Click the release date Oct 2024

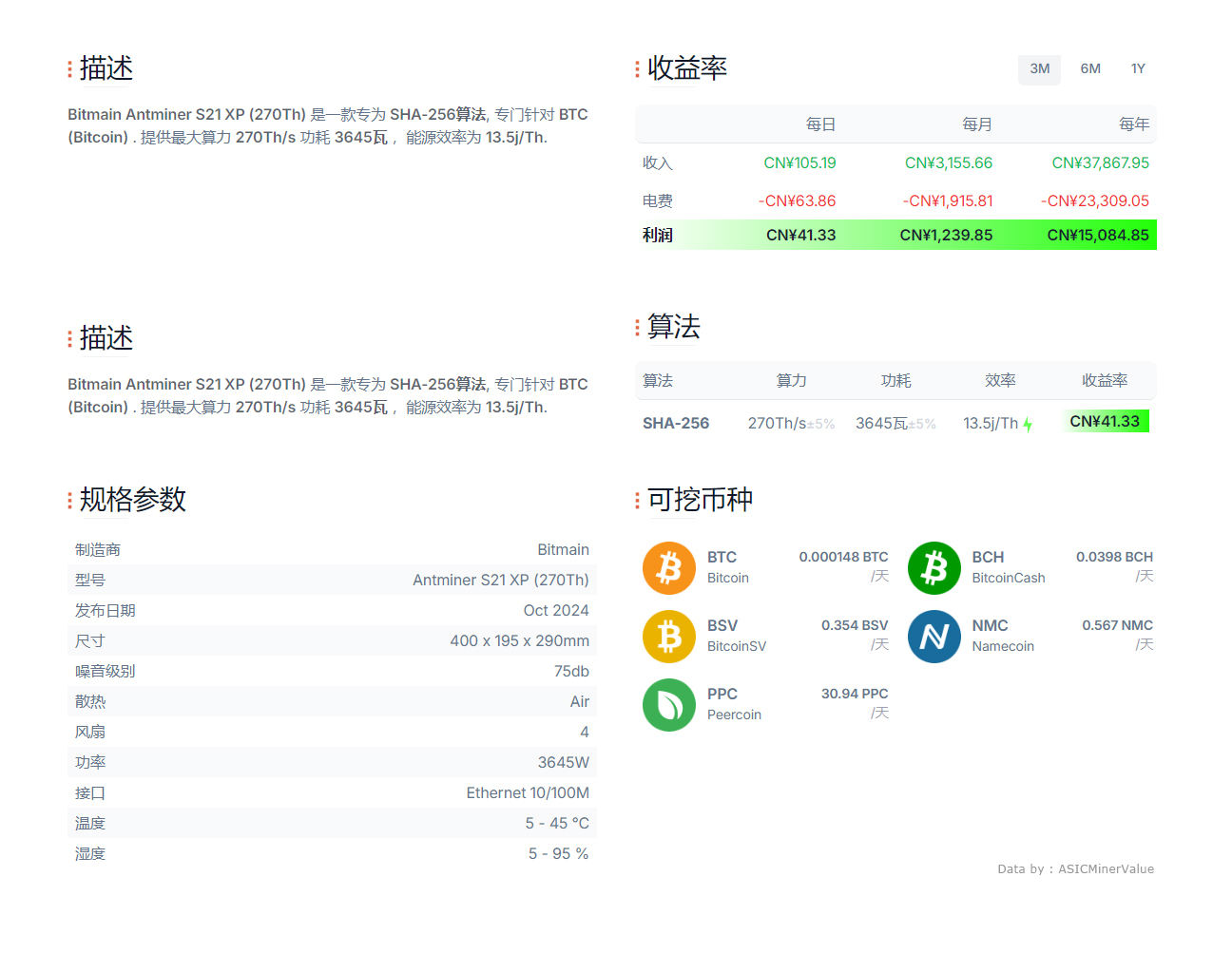point(556,611)
